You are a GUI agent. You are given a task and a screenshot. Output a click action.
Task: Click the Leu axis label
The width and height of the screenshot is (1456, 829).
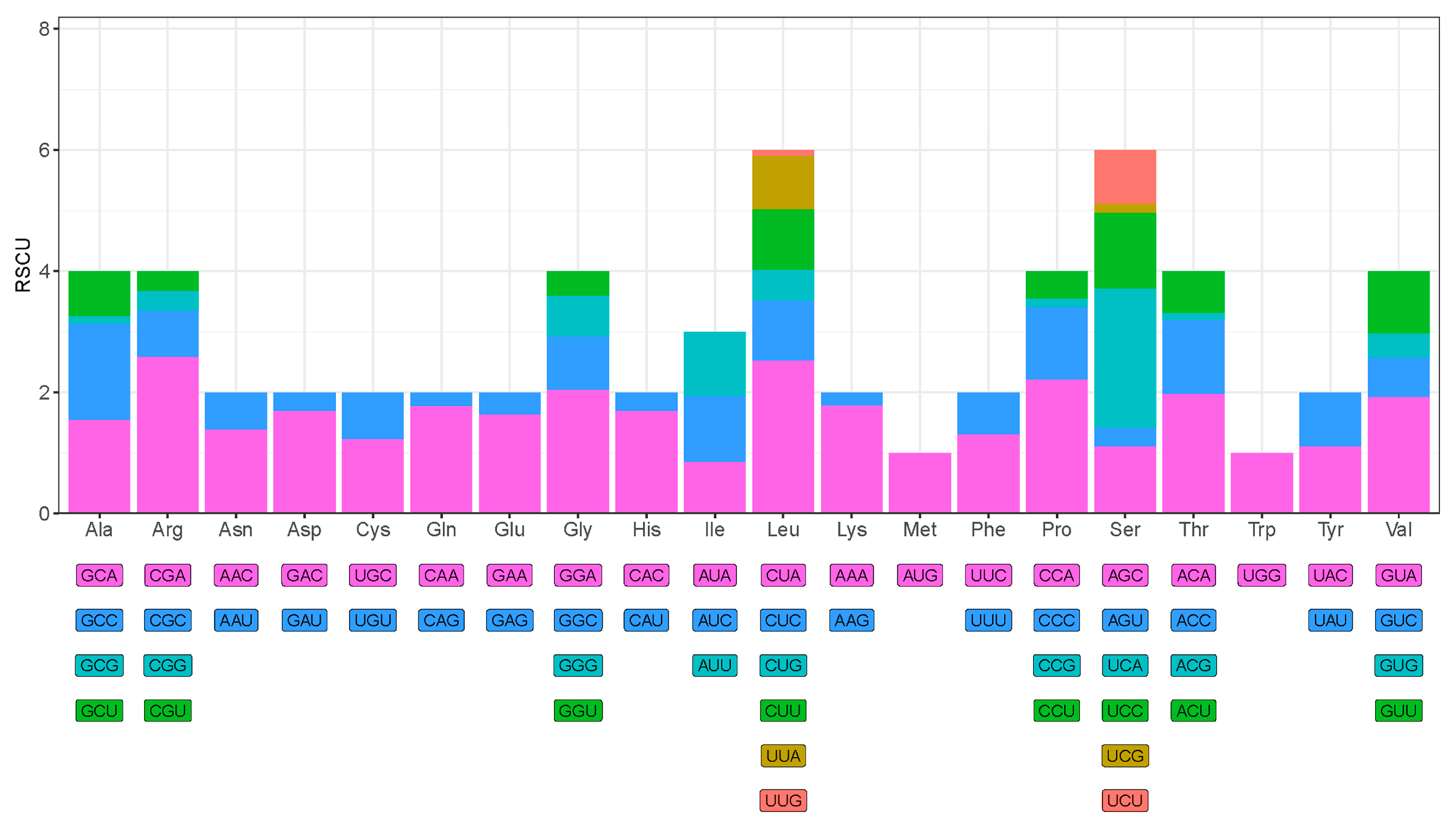pos(783,530)
